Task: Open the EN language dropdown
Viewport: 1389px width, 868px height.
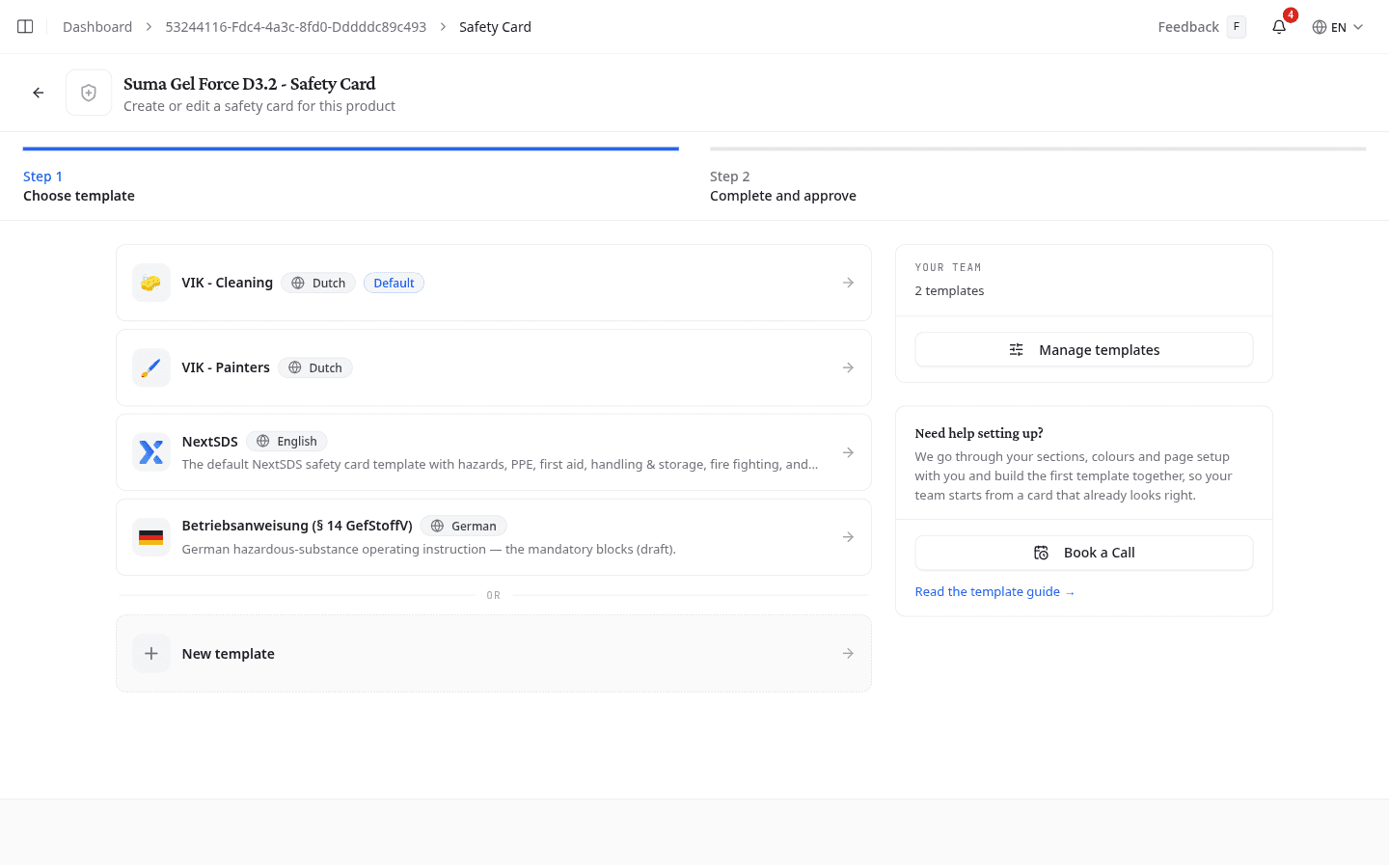Action: (1338, 27)
